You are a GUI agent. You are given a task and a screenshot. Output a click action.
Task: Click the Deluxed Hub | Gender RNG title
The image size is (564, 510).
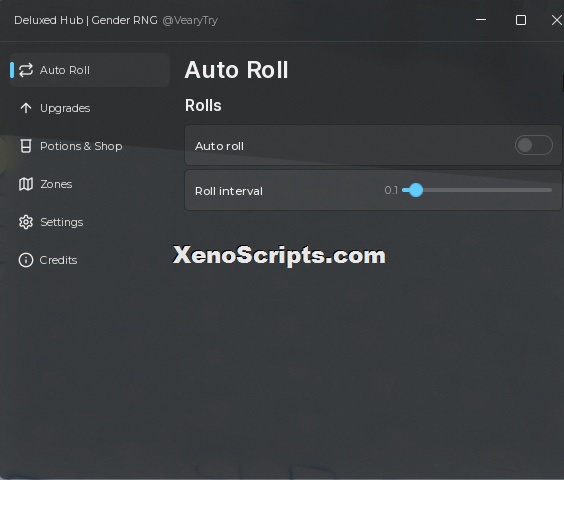(86, 20)
